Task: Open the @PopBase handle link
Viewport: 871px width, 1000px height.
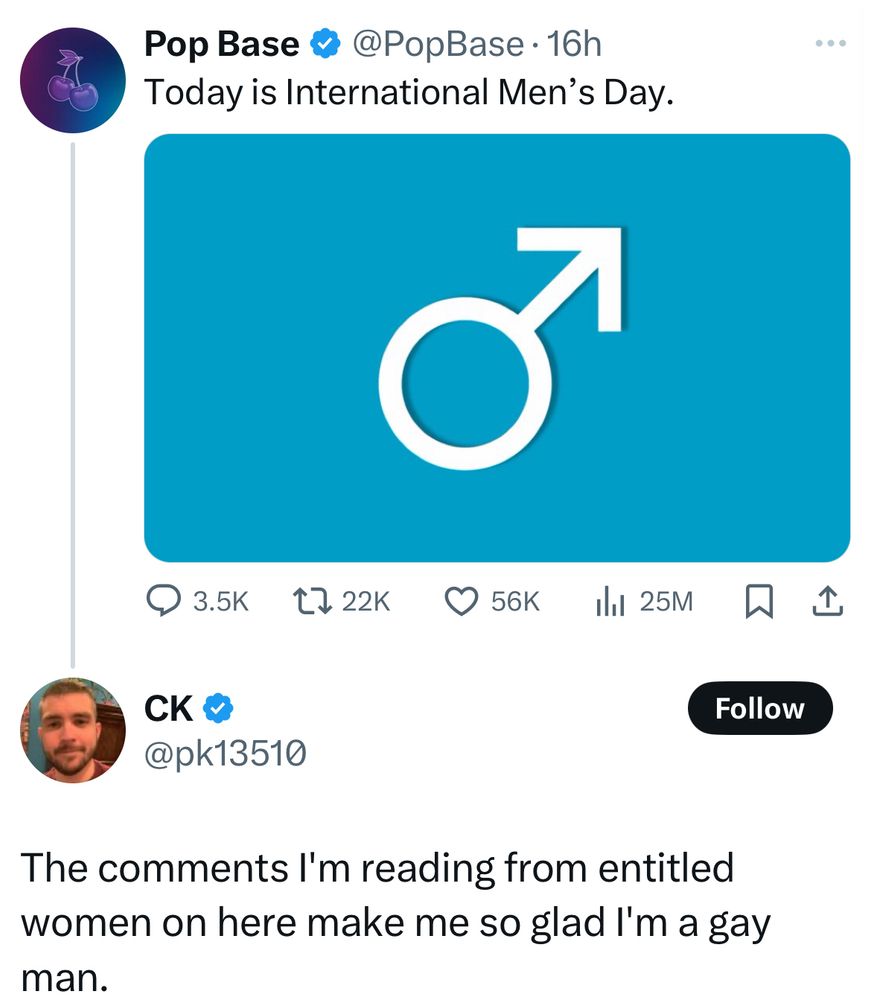Action: click(x=435, y=44)
